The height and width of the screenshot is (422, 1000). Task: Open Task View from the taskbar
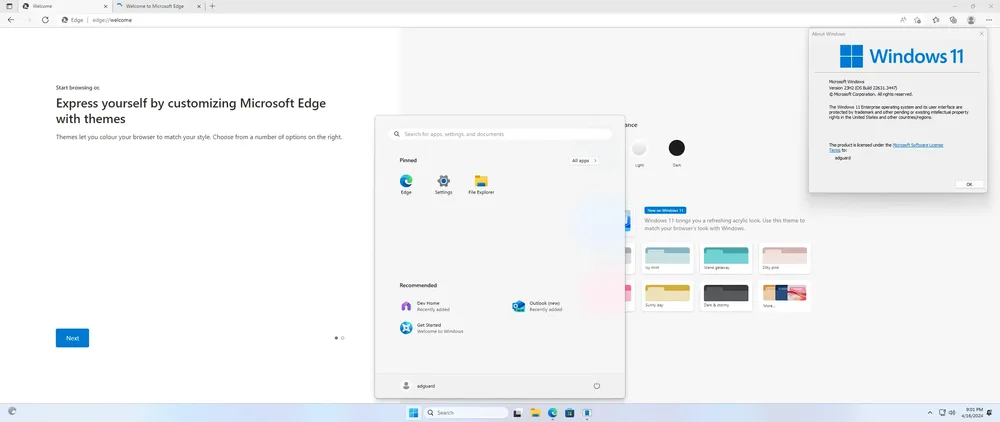518,412
